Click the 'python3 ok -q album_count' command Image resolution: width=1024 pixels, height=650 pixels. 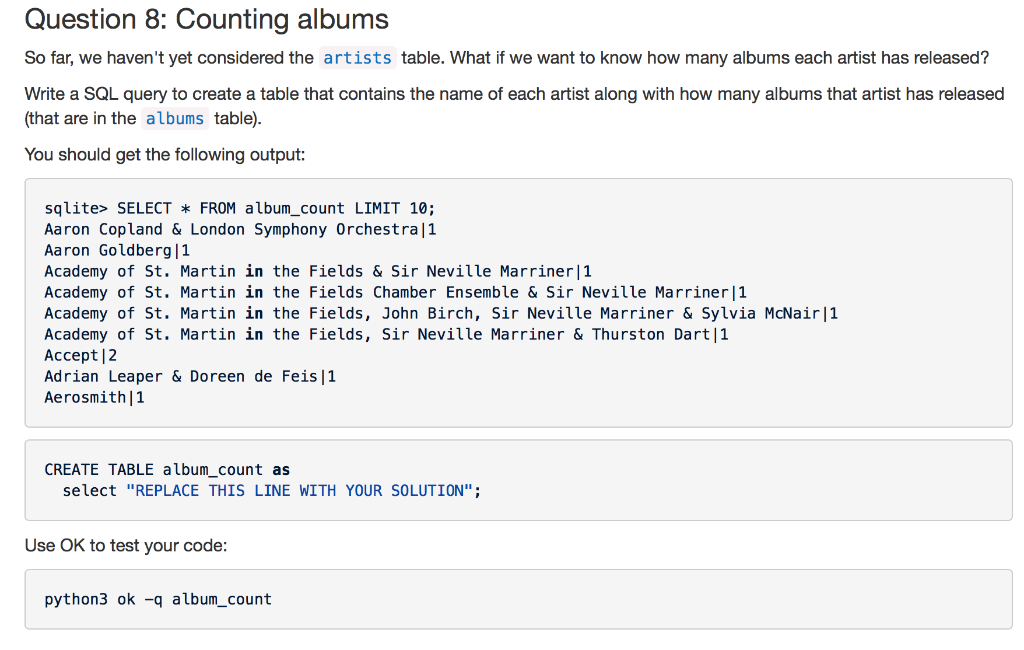[x=158, y=599]
